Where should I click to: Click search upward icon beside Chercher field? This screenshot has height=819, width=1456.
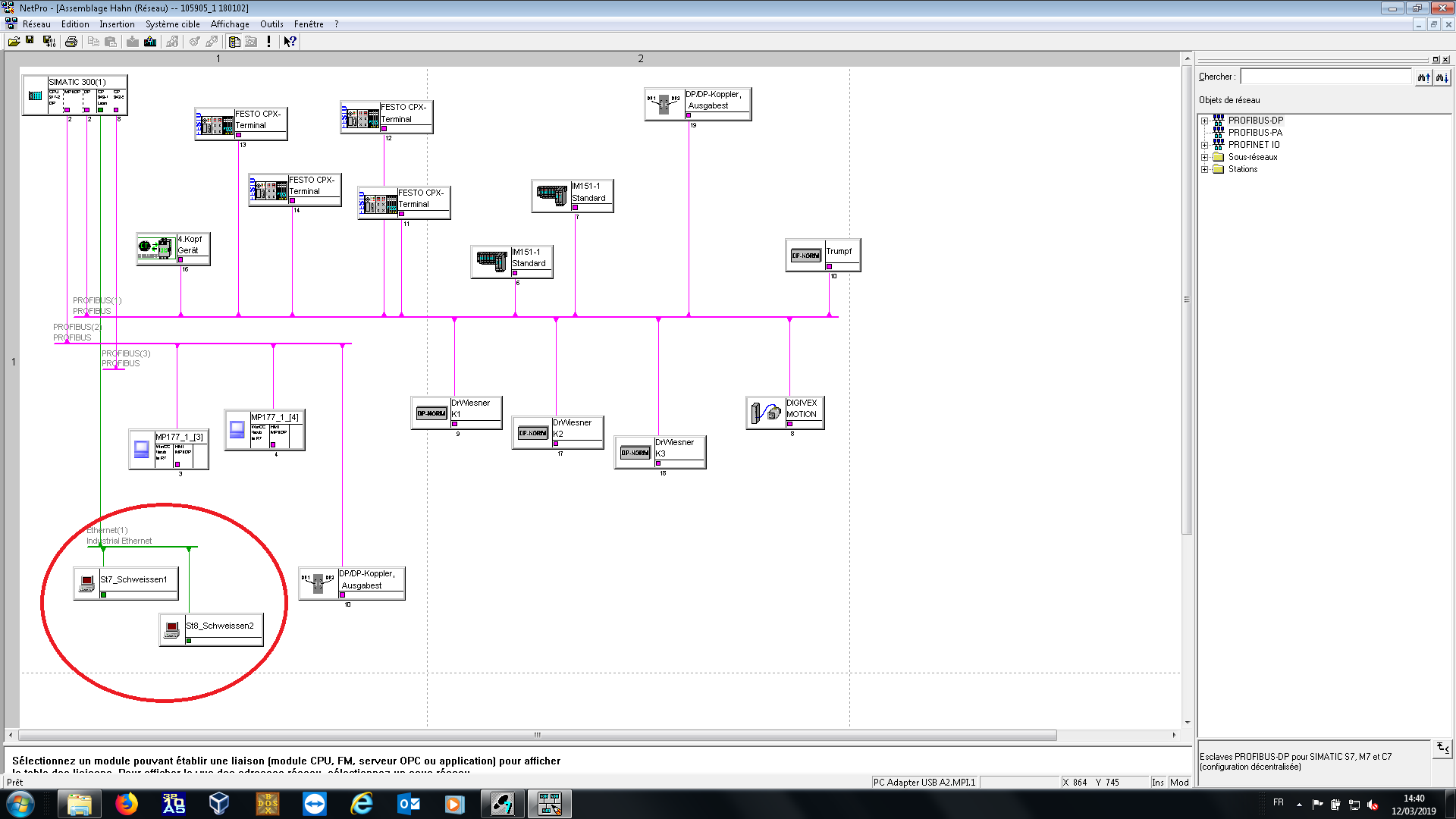1423,77
